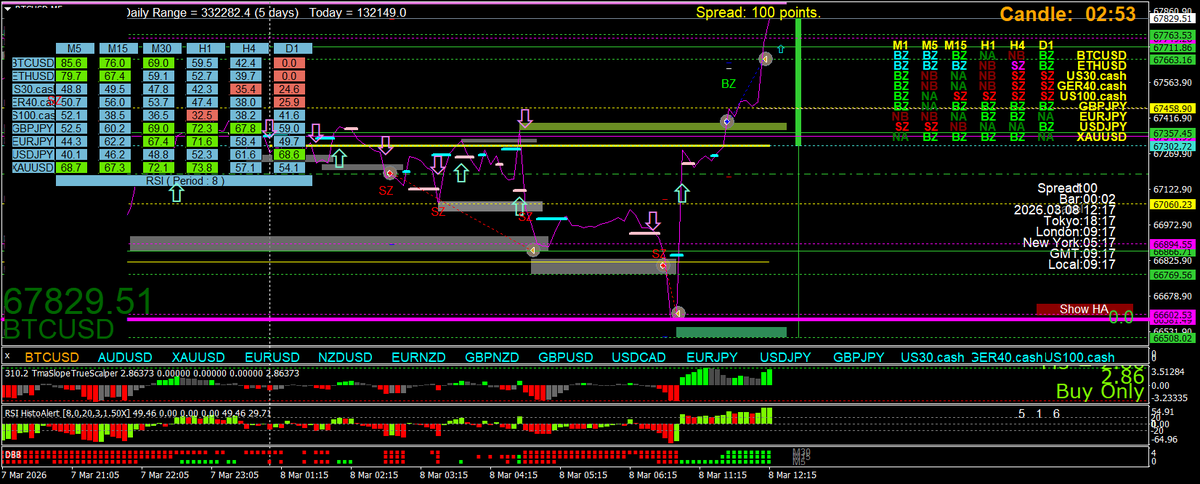
Task: Switch to the USDCAD symbol tab
Action: (638, 357)
